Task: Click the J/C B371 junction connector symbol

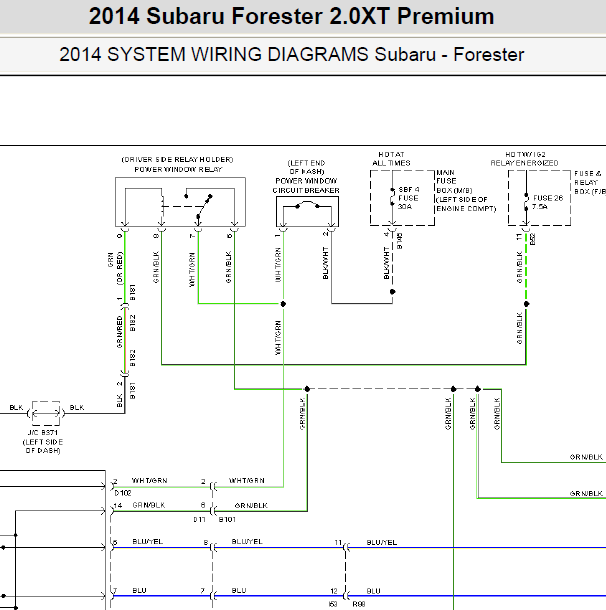Action: click(x=46, y=413)
